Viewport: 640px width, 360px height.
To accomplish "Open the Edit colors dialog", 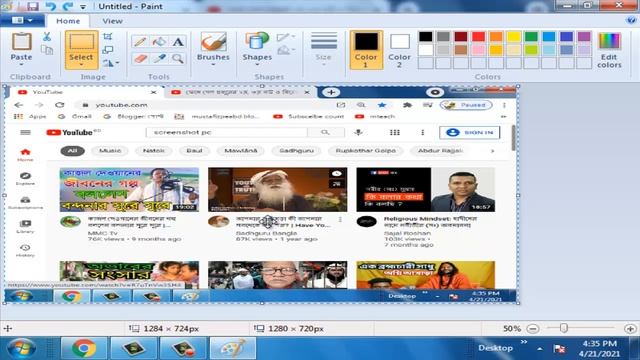I will click(x=609, y=49).
